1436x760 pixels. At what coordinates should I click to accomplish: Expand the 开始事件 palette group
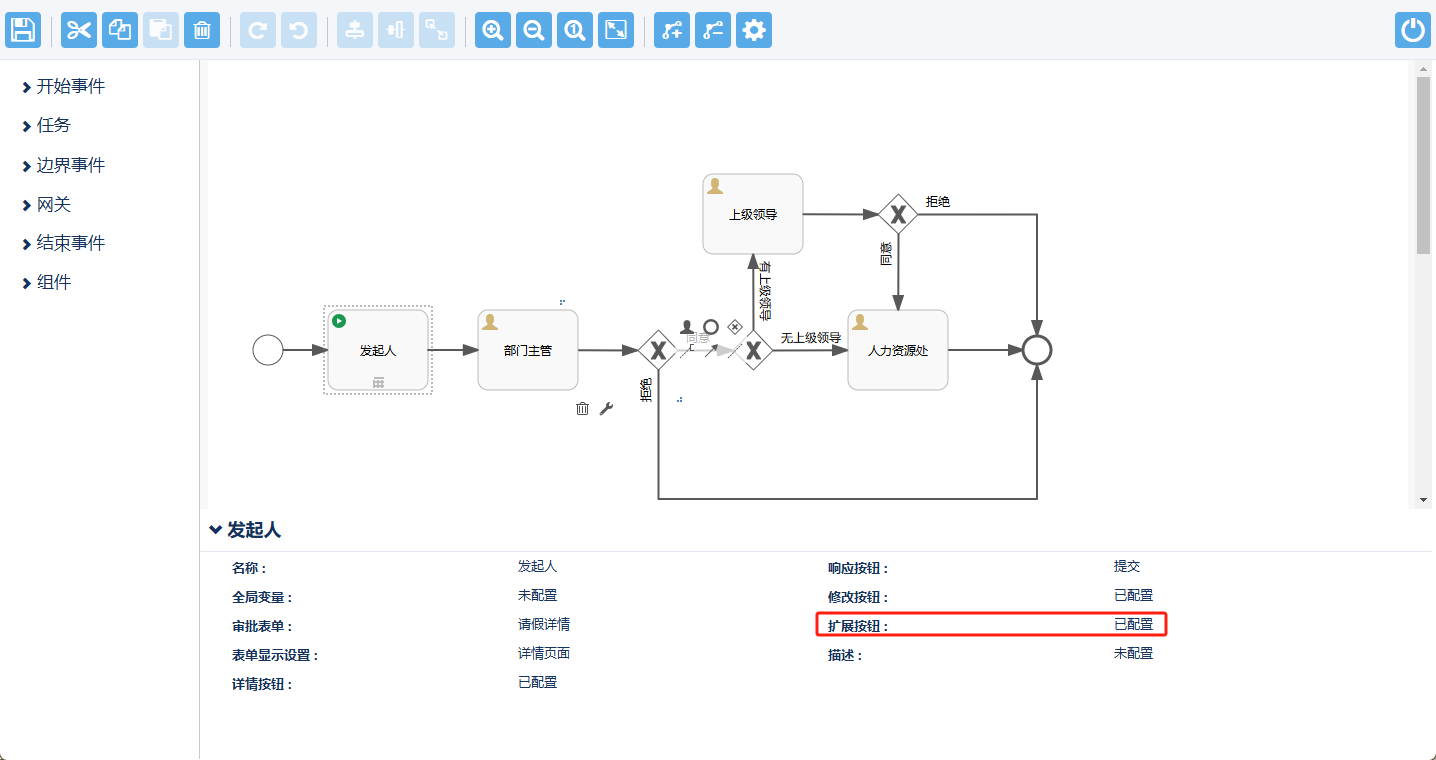pos(70,87)
